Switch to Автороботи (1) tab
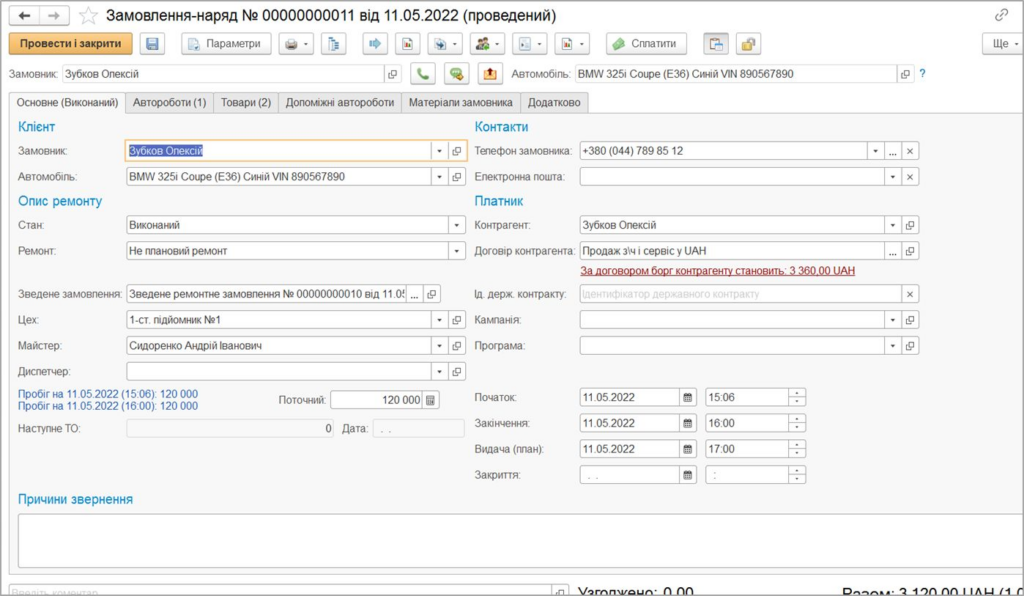This screenshot has height=596, width=1024. [169, 102]
